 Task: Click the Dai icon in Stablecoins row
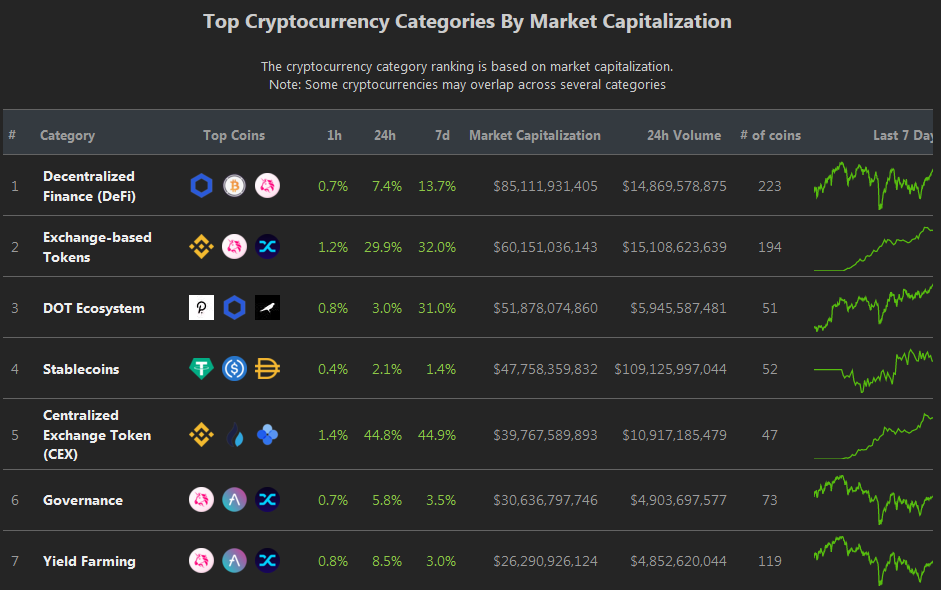[x=268, y=369]
